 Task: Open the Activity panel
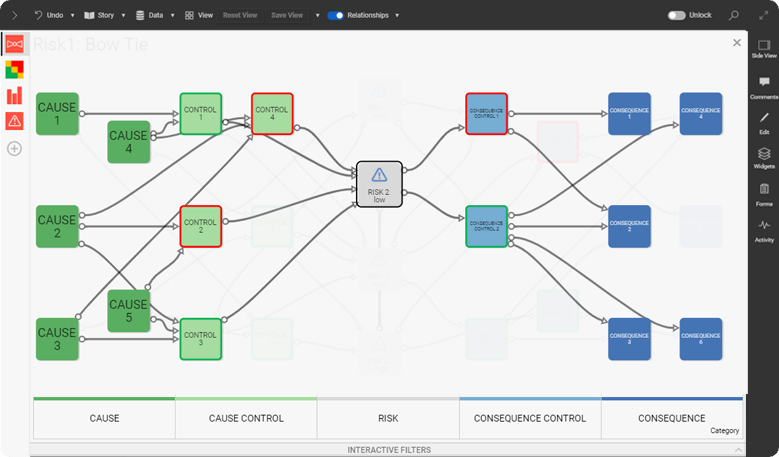click(x=764, y=230)
